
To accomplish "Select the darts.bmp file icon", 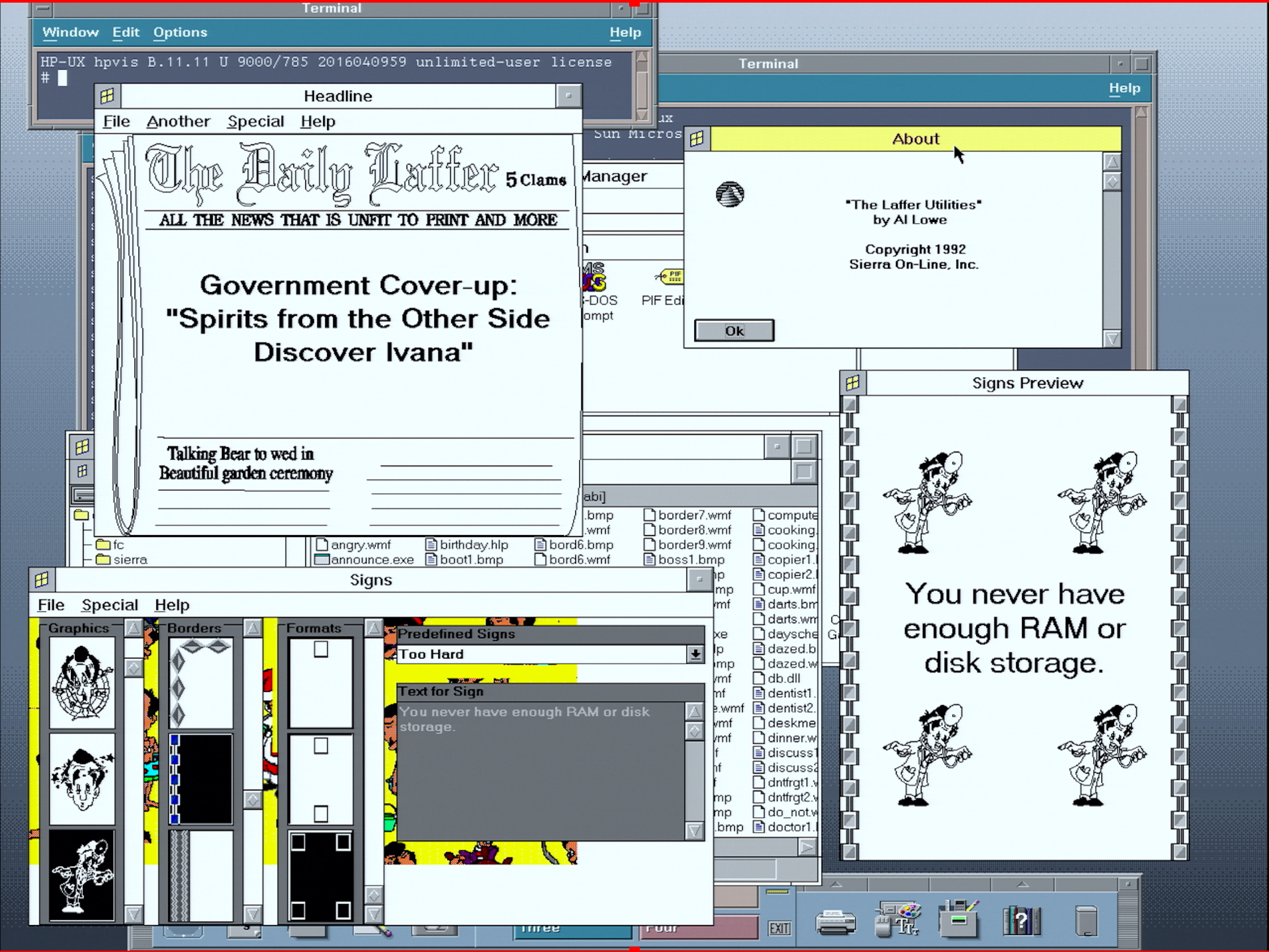I will (x=786, y=604).
